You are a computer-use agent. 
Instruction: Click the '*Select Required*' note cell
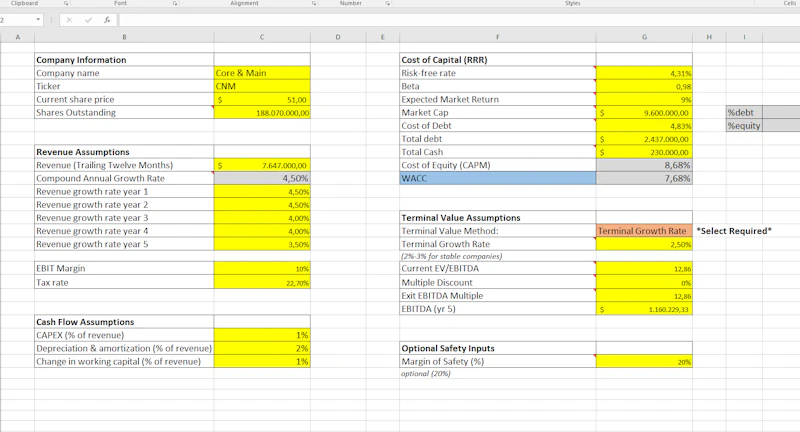734,231
